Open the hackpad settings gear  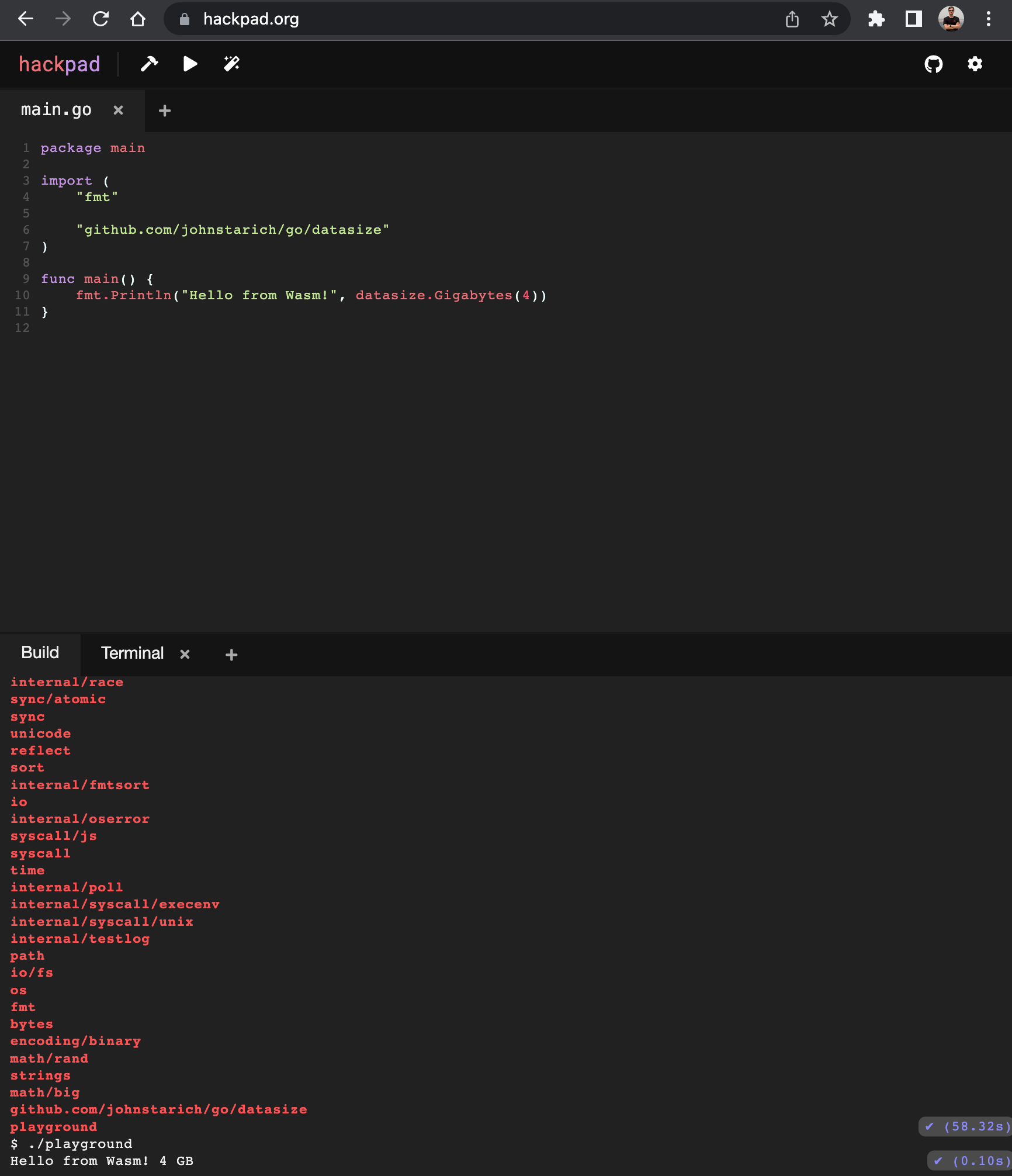(x=974, y=64)
